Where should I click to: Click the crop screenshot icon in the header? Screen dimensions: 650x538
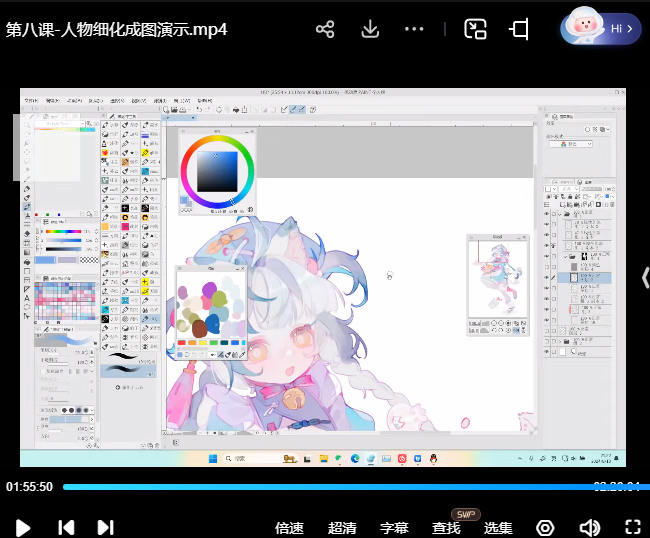click(519, 29)
